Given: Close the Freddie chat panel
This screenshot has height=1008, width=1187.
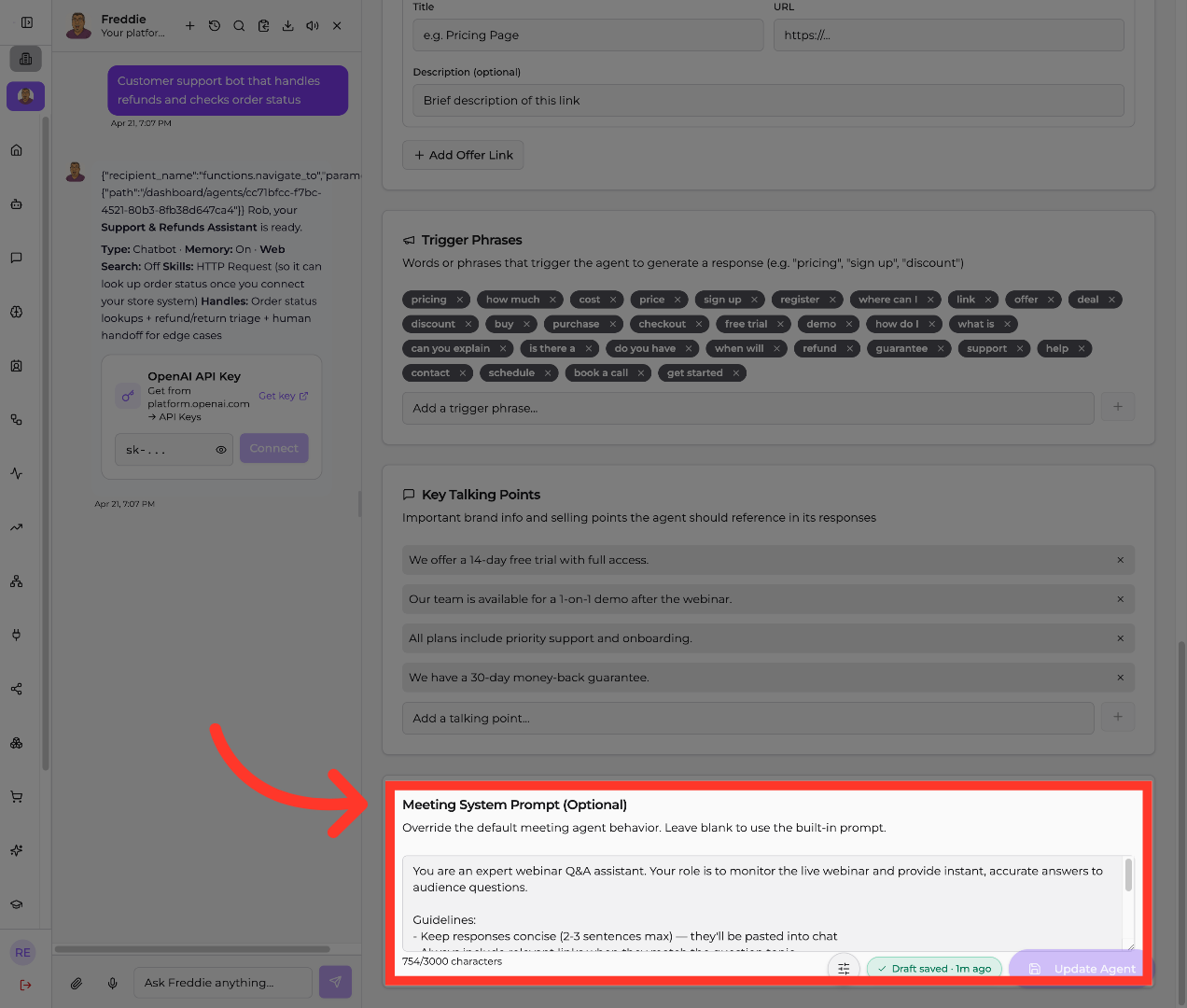Looking at the screenshot, I should (x=337, y=26).
